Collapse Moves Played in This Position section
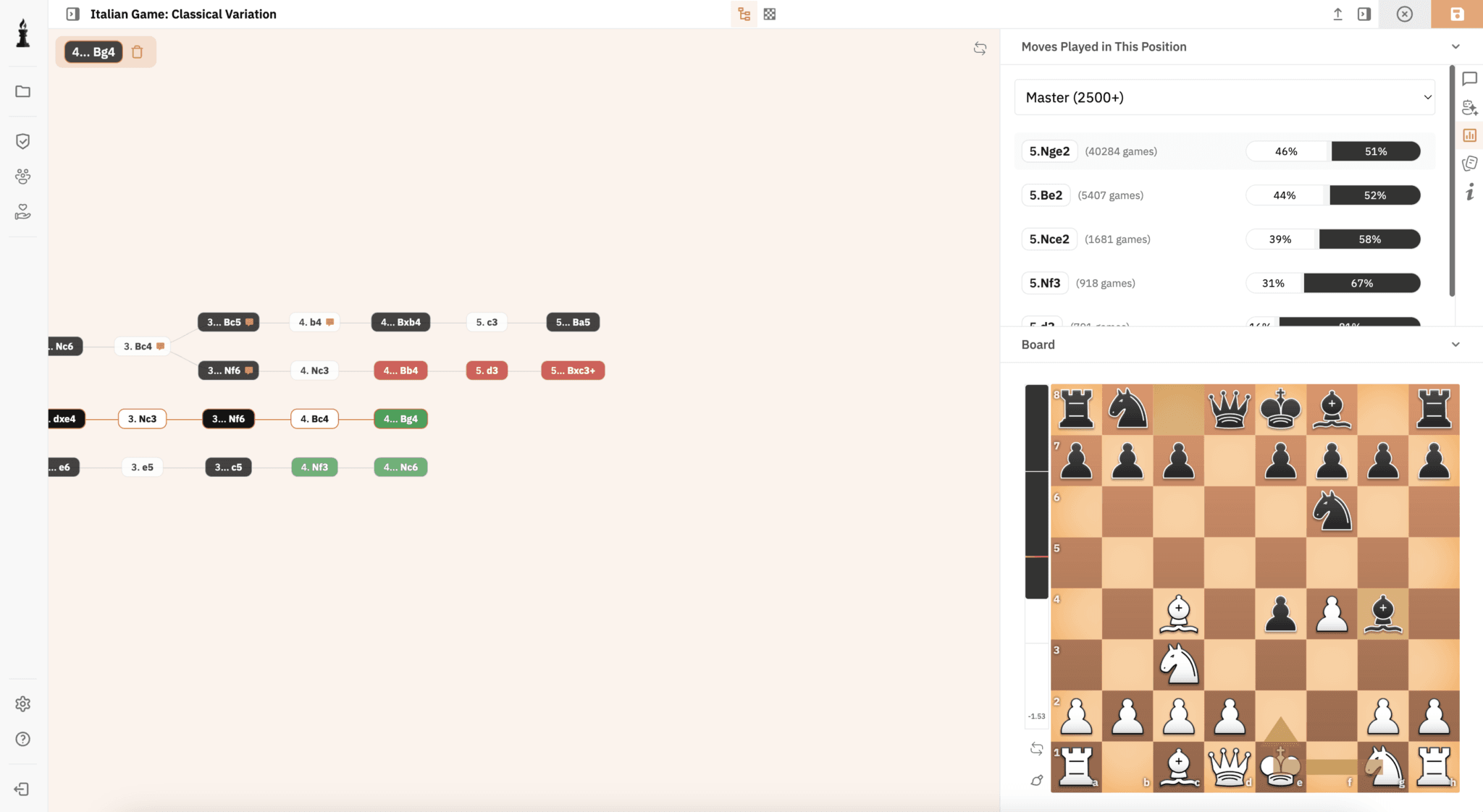 tap(1455, 46)
